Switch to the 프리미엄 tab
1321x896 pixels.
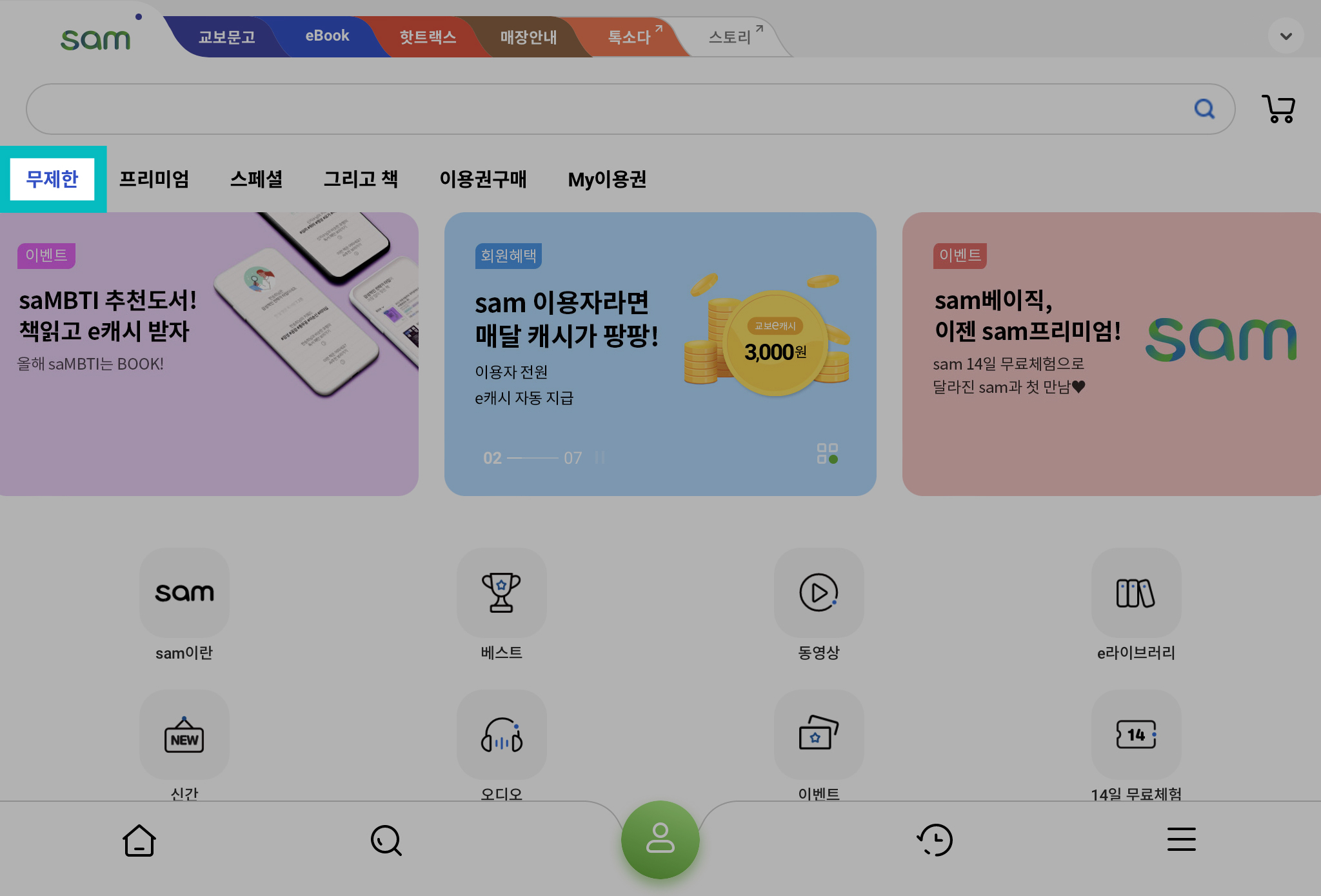(154, 179)
